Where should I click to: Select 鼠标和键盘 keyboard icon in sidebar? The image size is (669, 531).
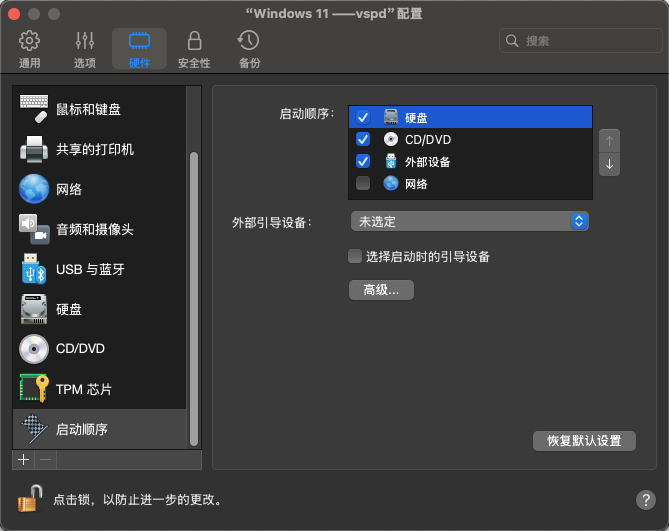pyautogui.click(x=34, y=109)
